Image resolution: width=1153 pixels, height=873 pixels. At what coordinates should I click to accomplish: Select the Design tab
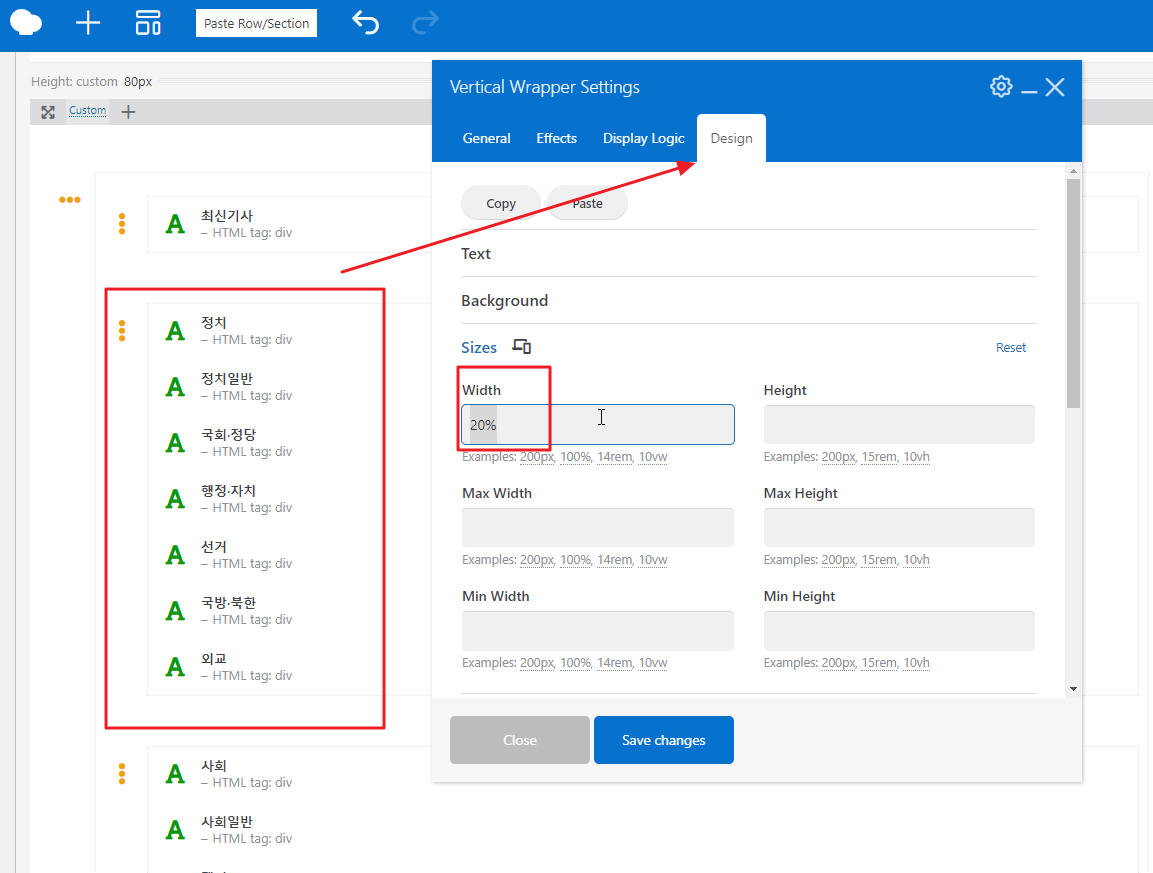(731, 138)
